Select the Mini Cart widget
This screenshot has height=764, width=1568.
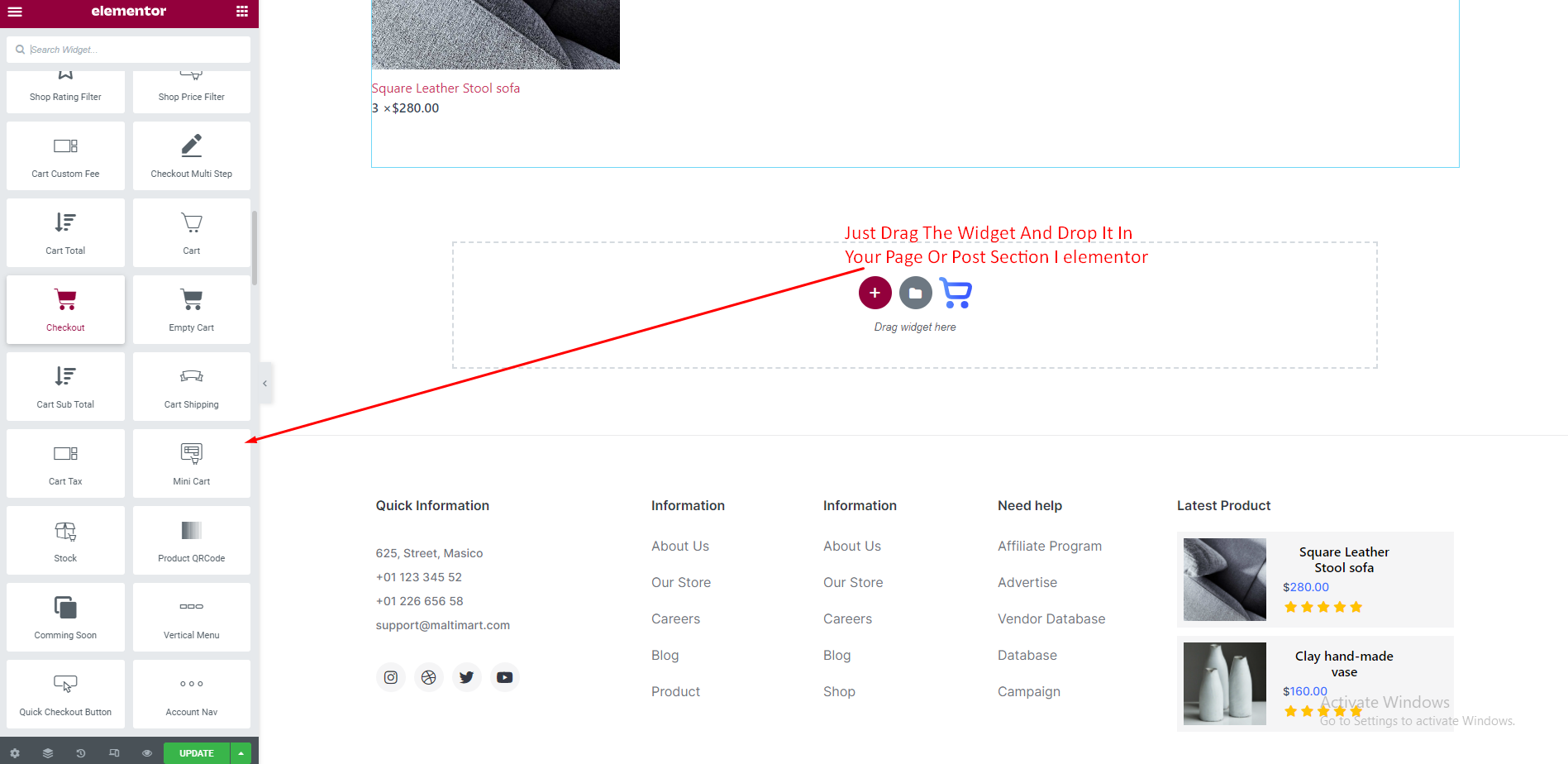click(x=191, y=463)
